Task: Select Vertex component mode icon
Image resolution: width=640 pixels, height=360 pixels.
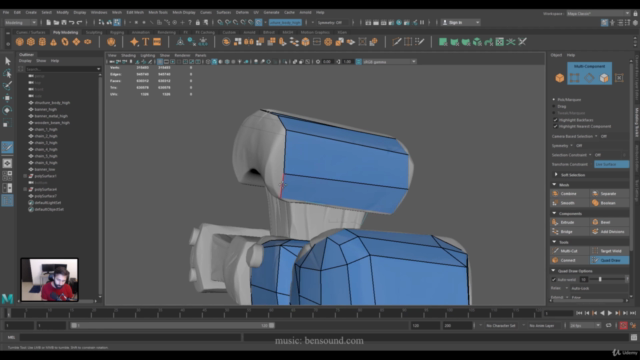Action: (575, 78)
